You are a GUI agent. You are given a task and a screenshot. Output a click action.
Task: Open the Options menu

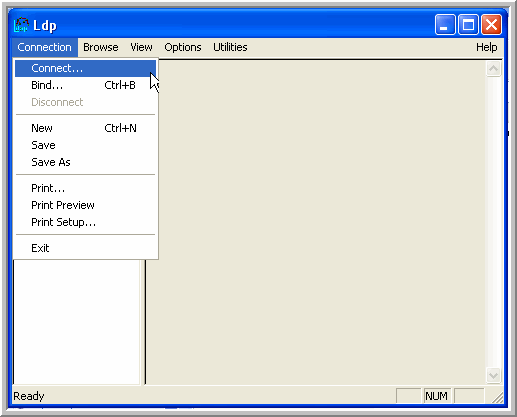183,47
